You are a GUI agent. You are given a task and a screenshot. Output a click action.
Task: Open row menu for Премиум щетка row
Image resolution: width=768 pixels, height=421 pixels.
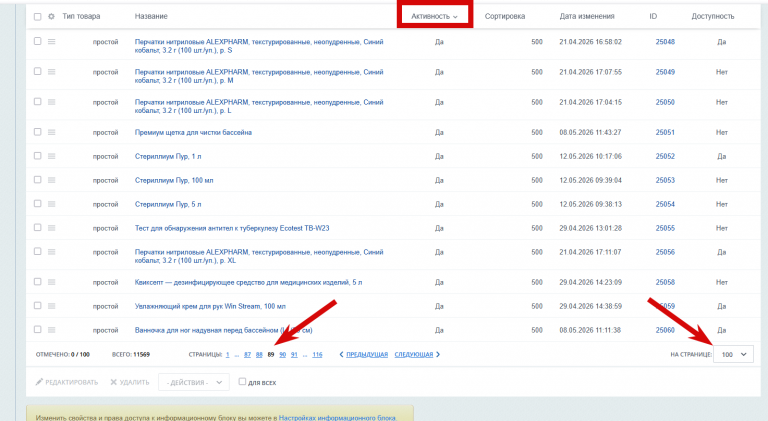coord(51,132)
